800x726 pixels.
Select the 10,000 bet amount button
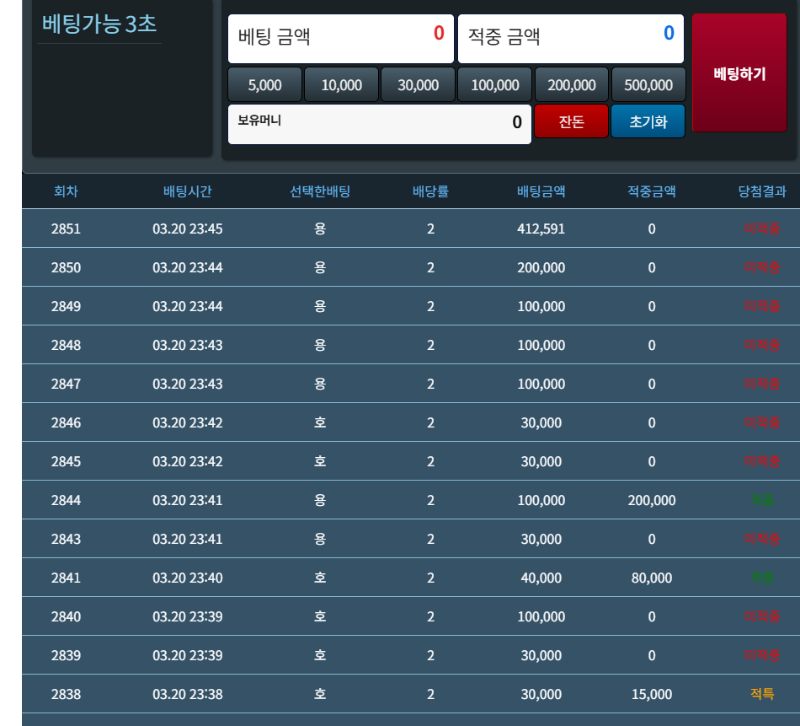341,85
